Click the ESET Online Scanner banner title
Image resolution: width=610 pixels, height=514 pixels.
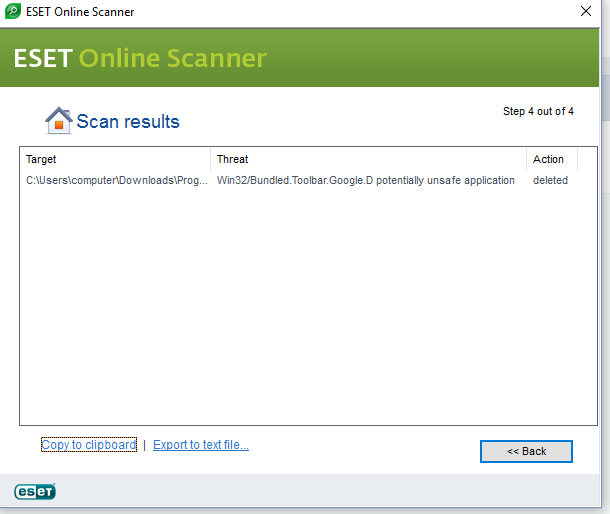click(140, 58)
